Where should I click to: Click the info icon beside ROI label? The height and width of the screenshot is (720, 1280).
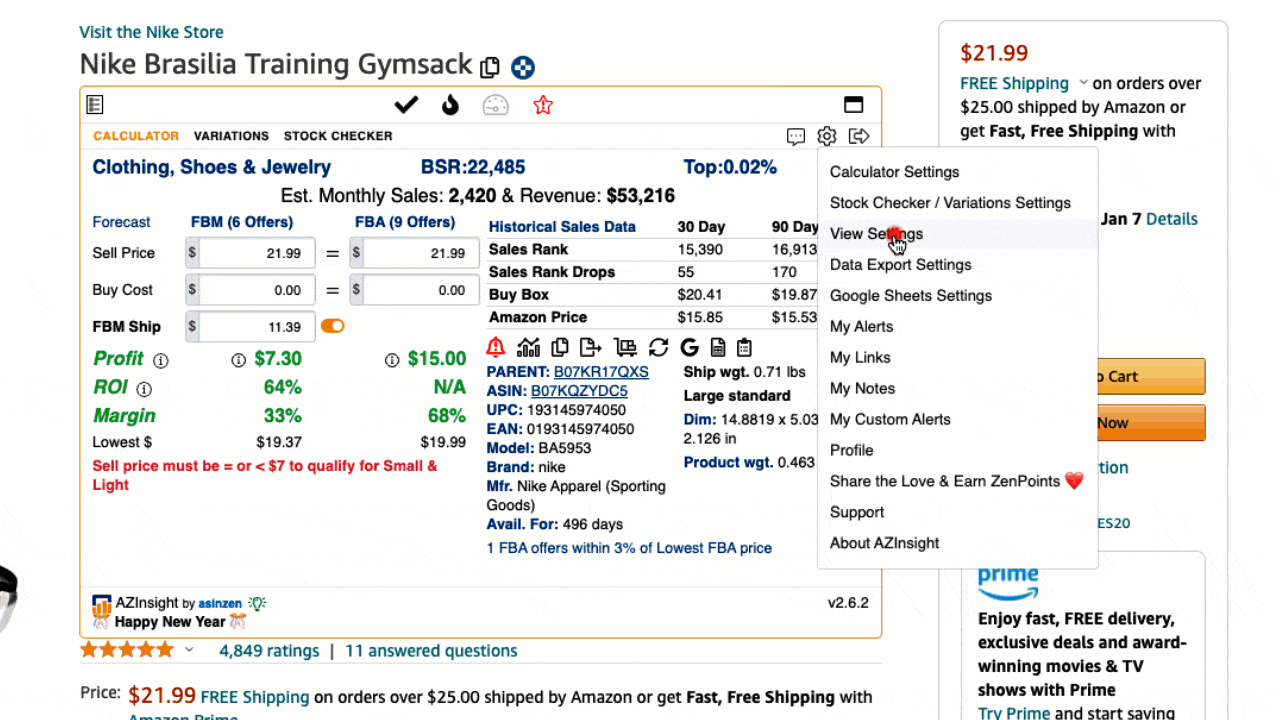click(x=144, y=389)
